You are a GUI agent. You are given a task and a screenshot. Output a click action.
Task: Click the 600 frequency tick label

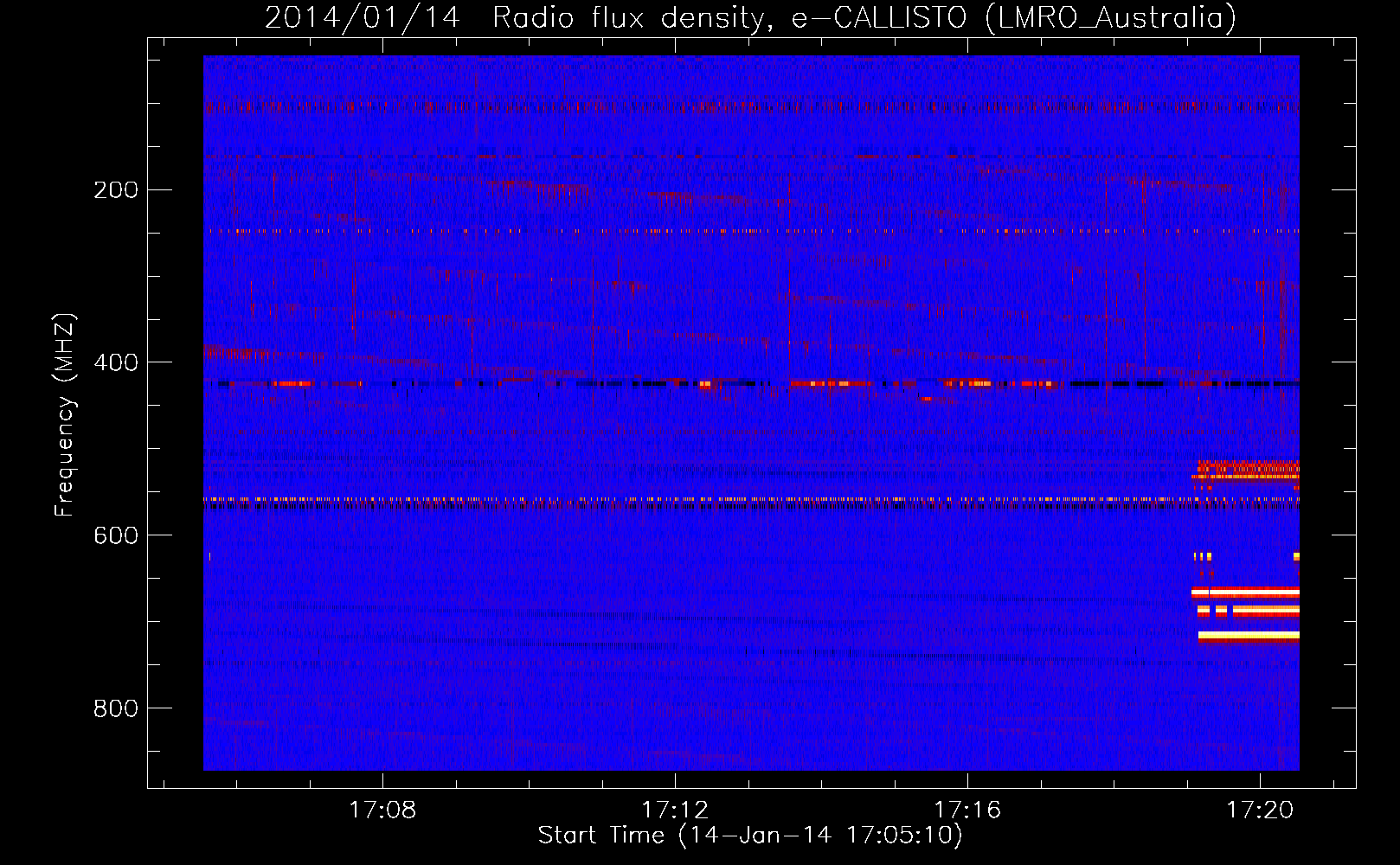click(116, 535)
